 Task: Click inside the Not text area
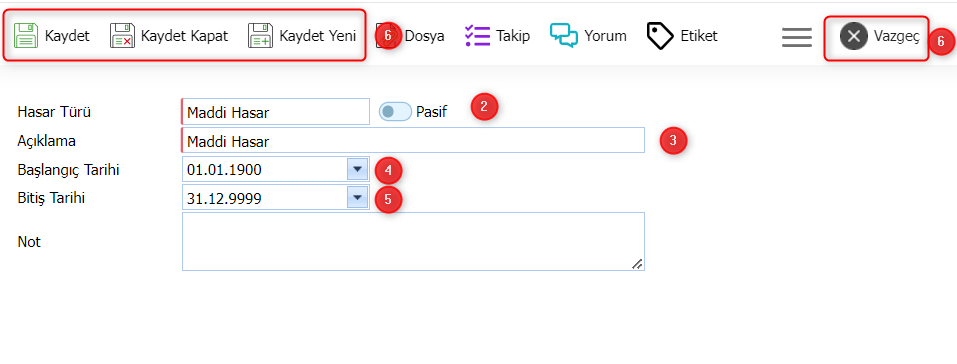coord(413,241)
